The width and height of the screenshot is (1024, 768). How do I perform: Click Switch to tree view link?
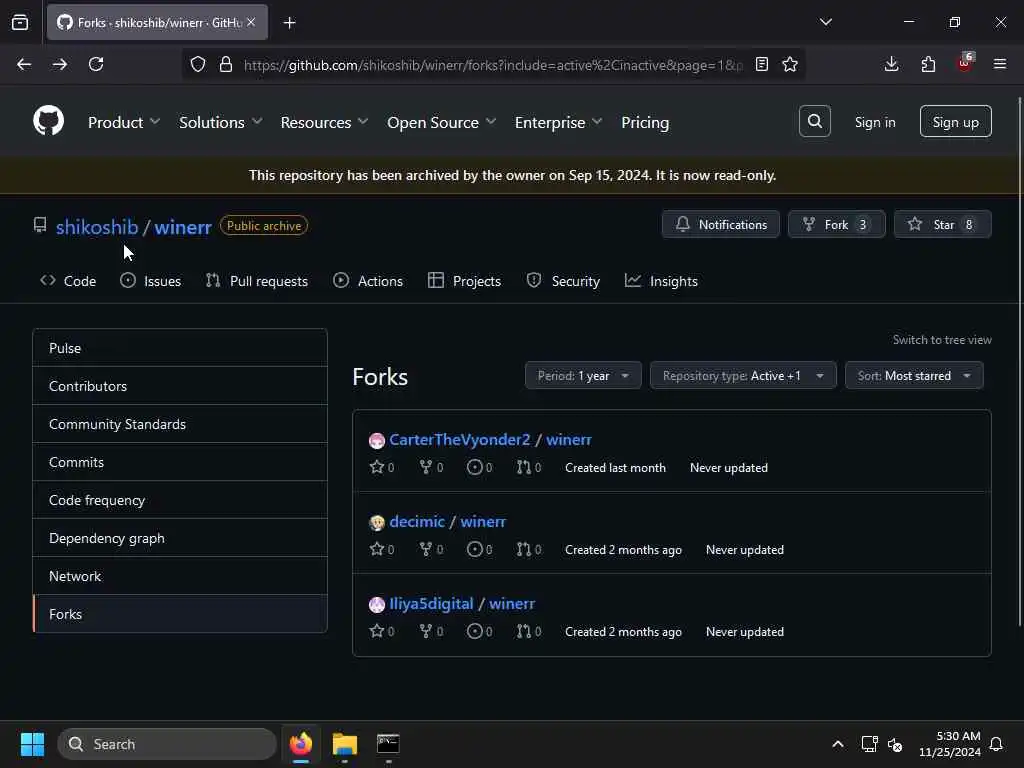pos(942,340)
